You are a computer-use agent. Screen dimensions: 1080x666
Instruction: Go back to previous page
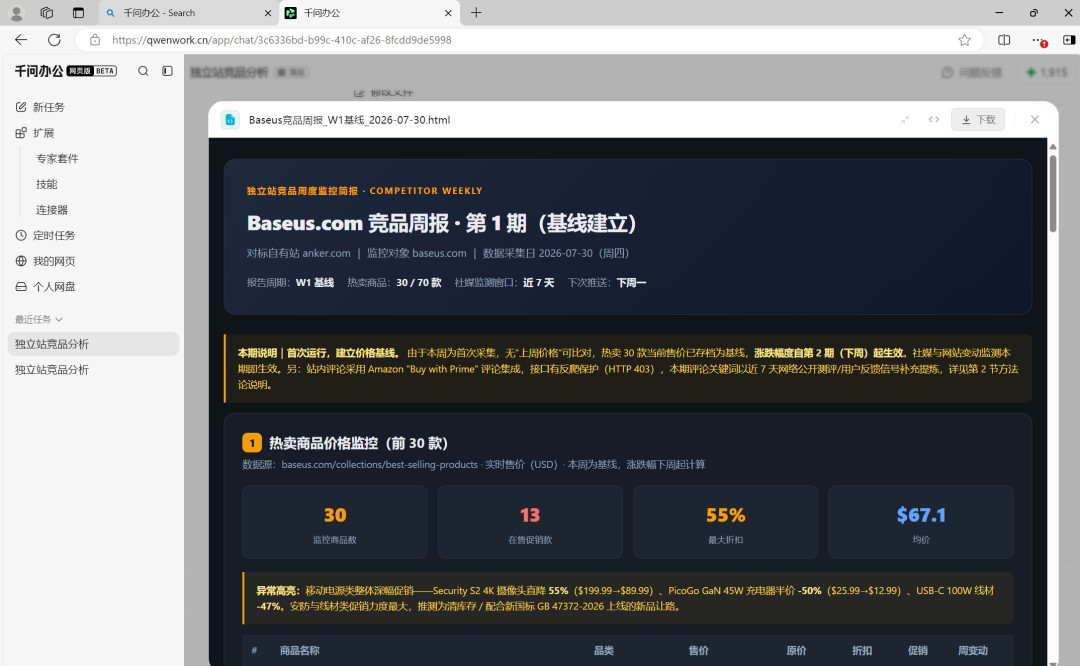point(21,40)
